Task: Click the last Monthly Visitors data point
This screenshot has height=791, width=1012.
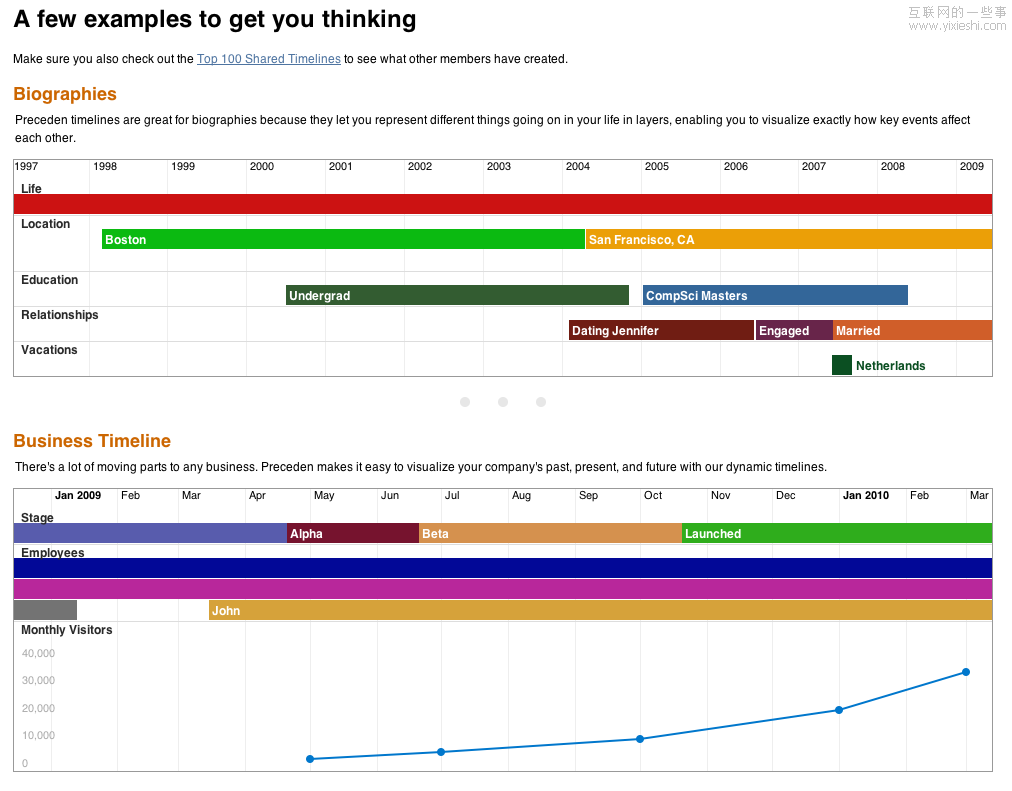Action: [x=966, y=672]
